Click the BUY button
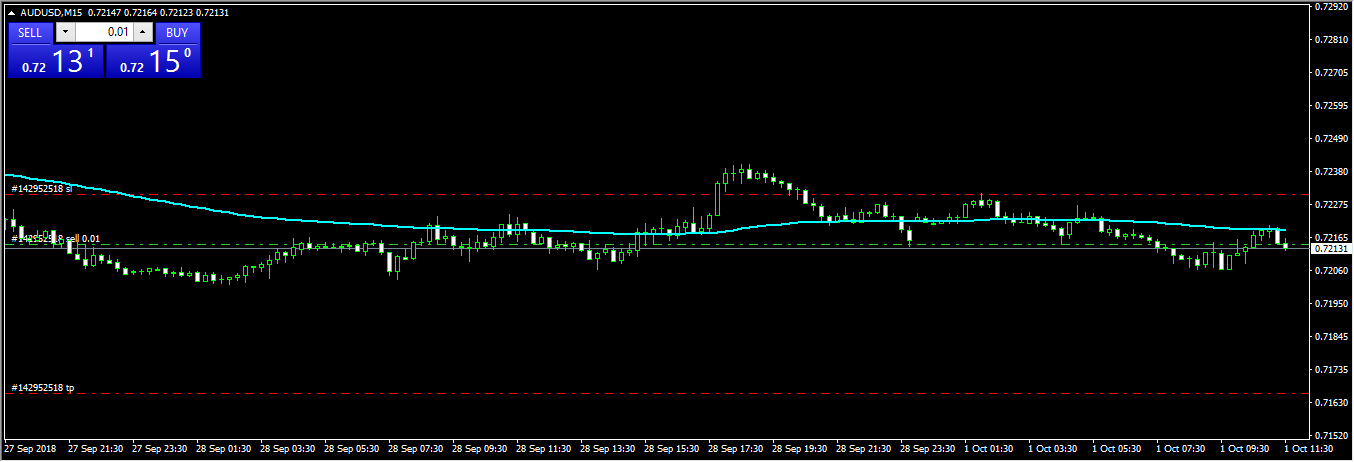Screen dimensions: 1354x462 (x=177, y=32)
